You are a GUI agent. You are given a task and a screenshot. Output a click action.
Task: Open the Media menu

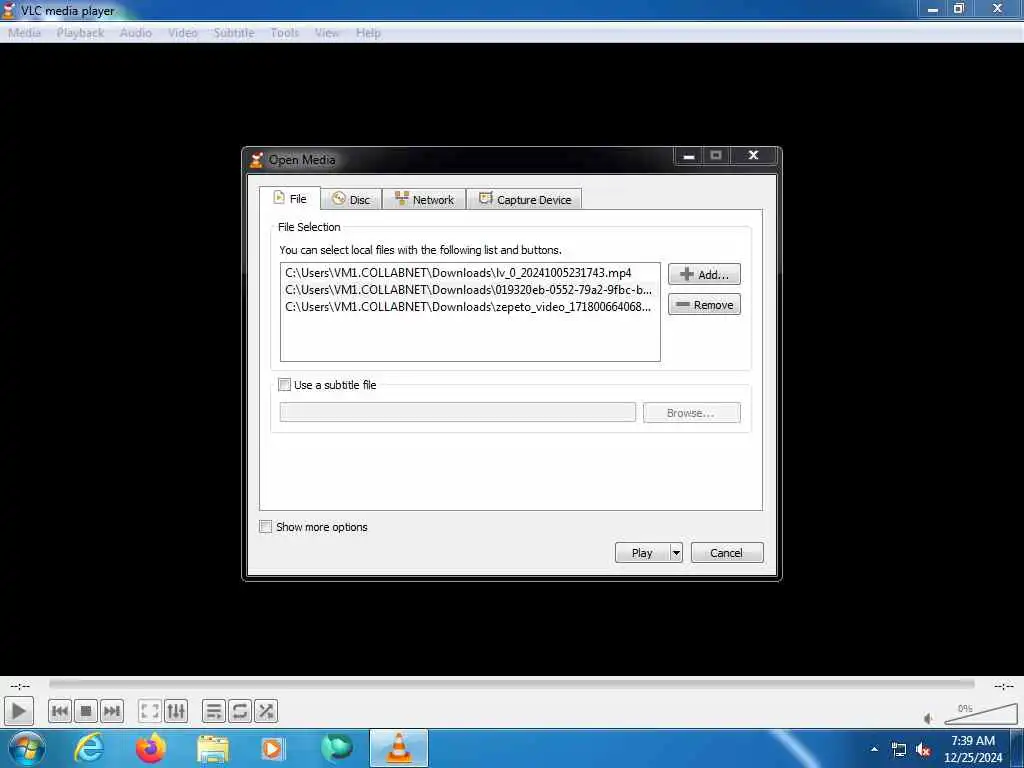point(25,33)
